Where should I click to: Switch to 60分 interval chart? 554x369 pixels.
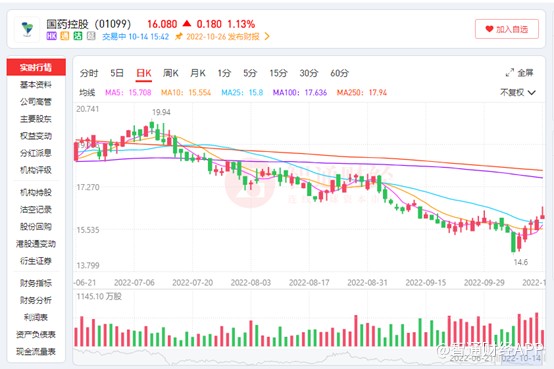click(x=340, y=73)
